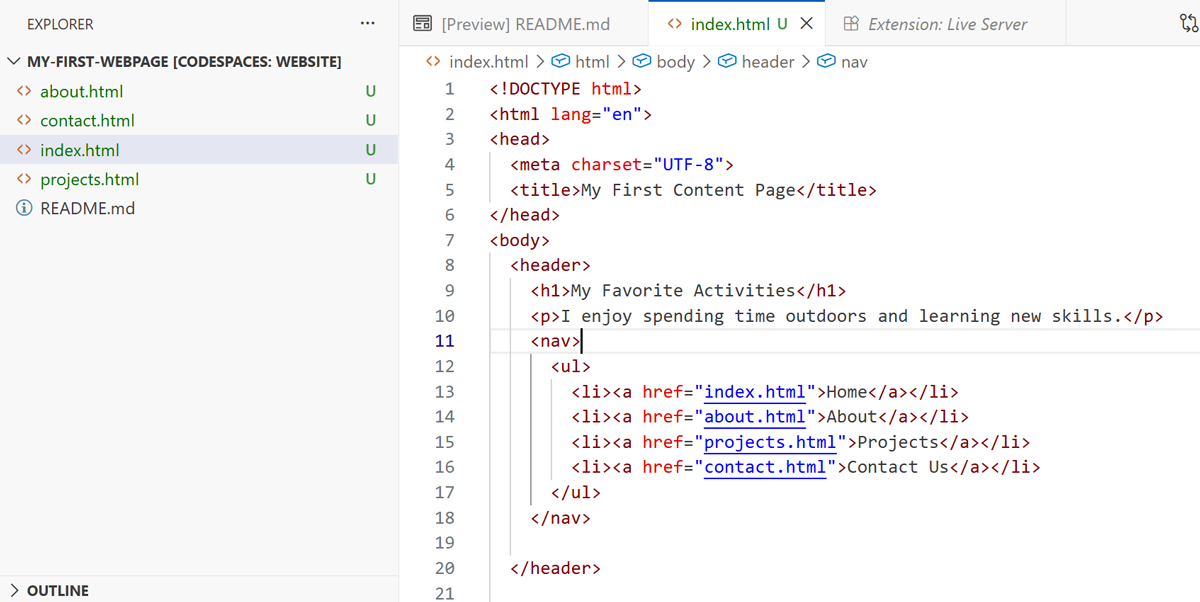Open projects.html from the Explorer
Image resolution: width=1200 pixels, height=602 pixels.
tap(90, 180)
